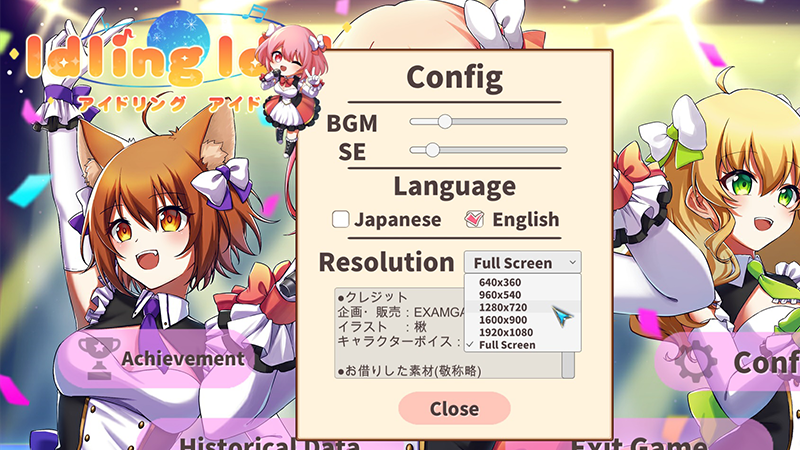Open the Resolution dropdown box
Image resolution: width=800 pixels, height=450 pixels.
(x=522, y=262)
